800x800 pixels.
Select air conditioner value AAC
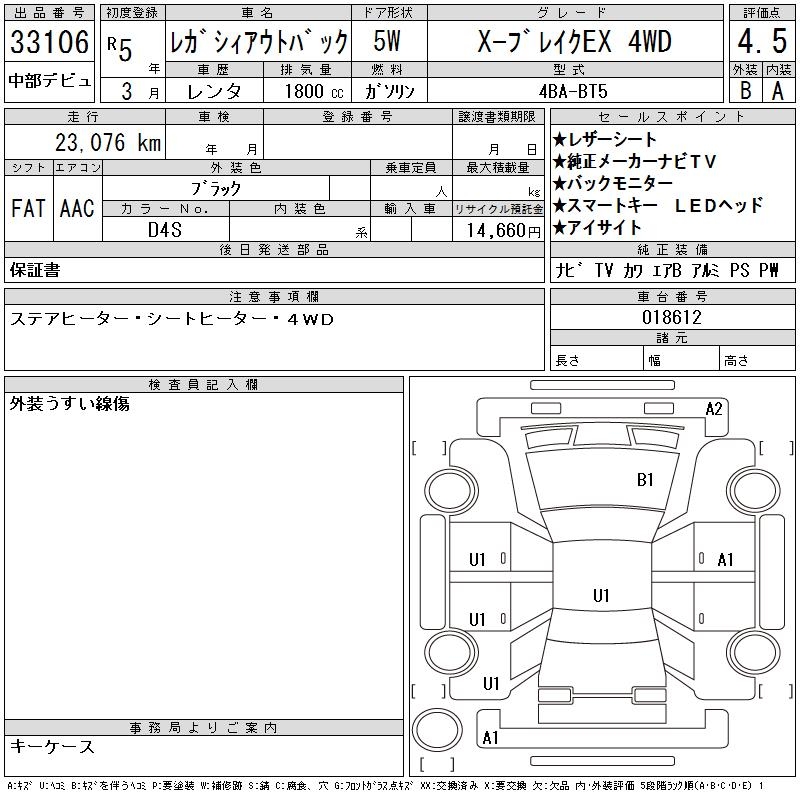click(x=77, y=208)
